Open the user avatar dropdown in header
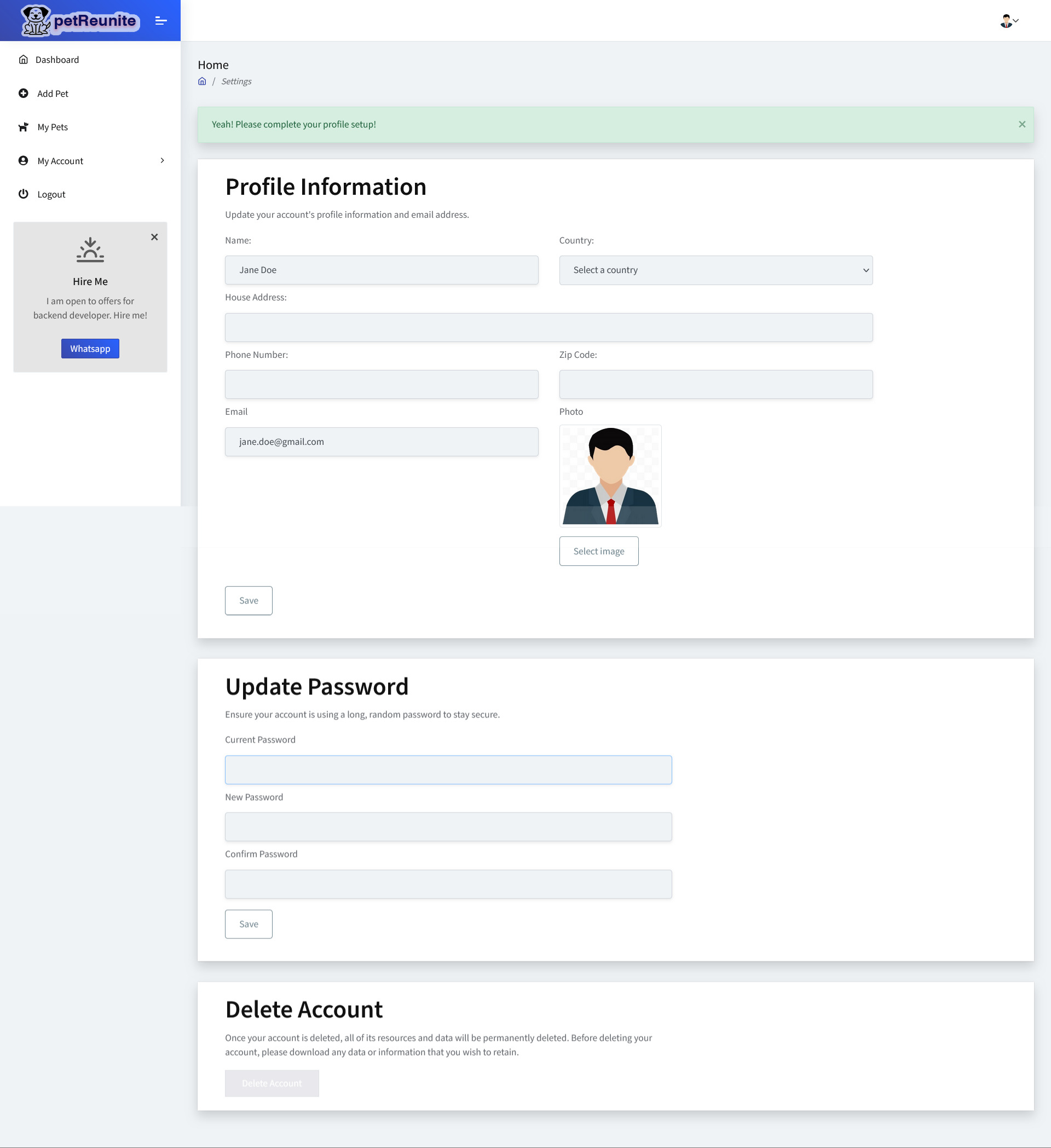The image size is (1051, 1148). click(x=1009, y=21)
